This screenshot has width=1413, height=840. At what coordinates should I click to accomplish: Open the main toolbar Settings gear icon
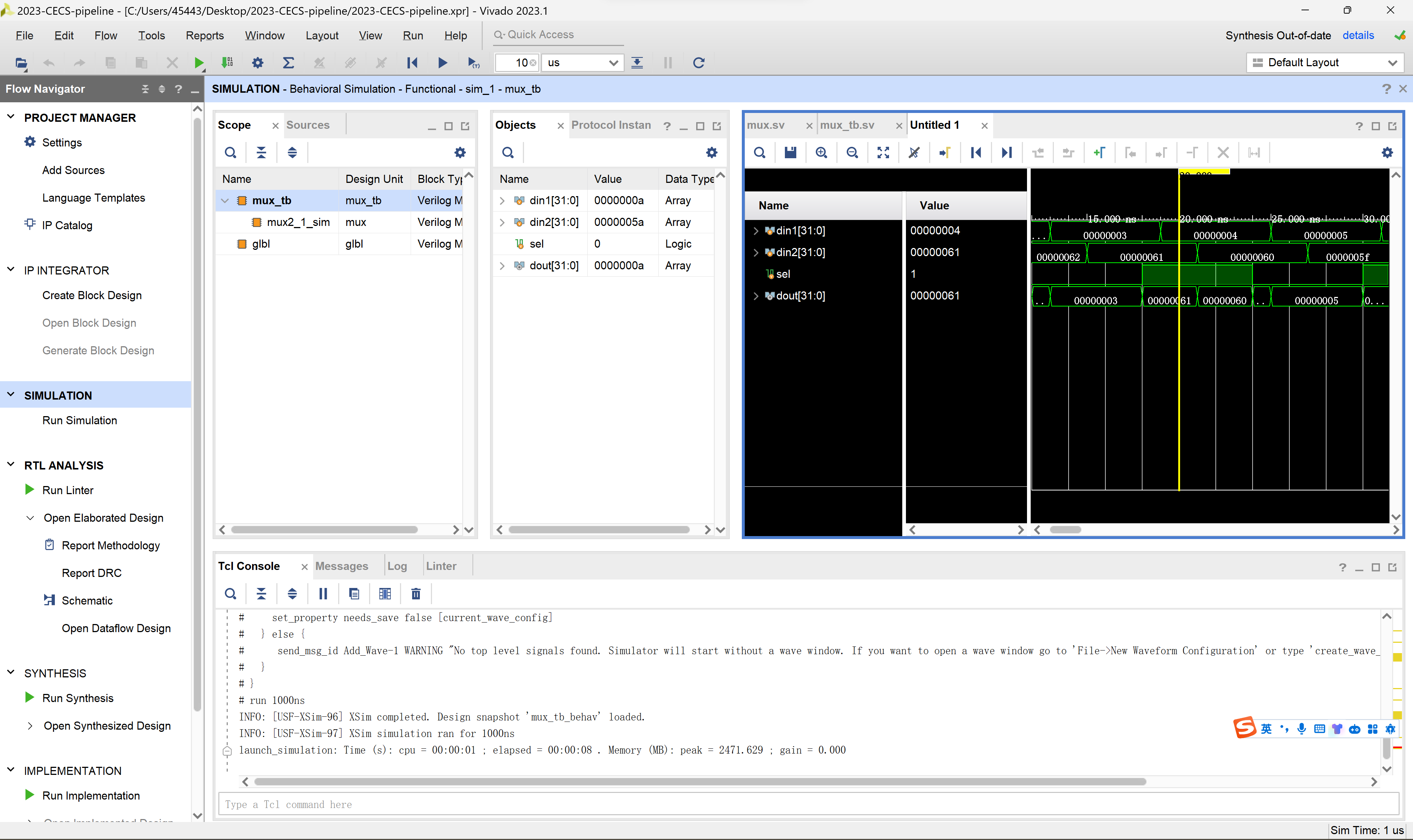click(258, 63)
